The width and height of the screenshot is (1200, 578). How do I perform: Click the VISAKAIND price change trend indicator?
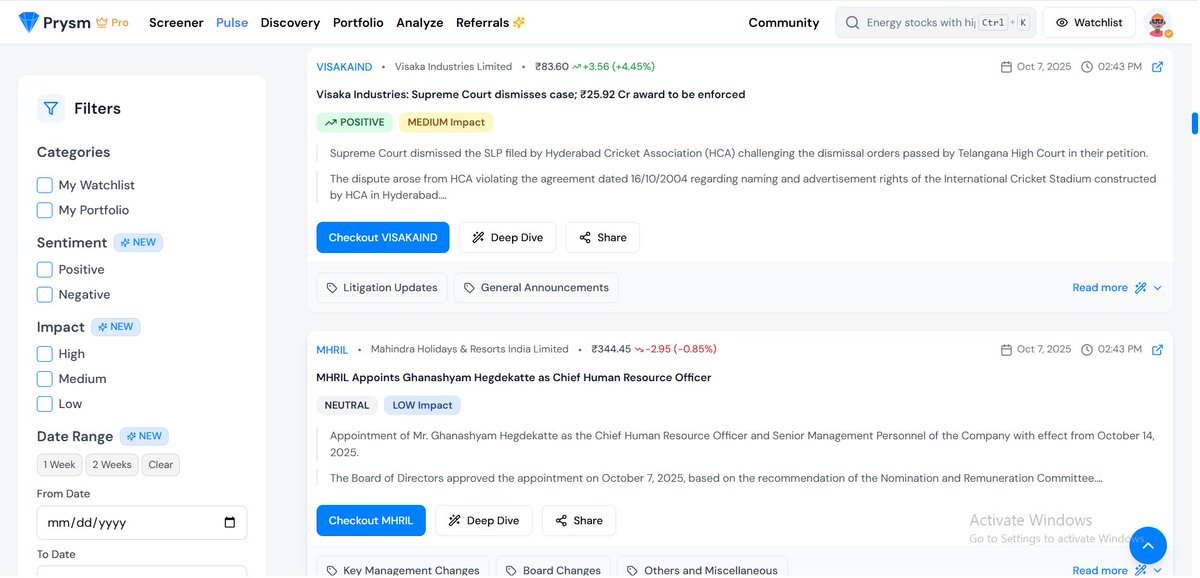pos(614,67)
